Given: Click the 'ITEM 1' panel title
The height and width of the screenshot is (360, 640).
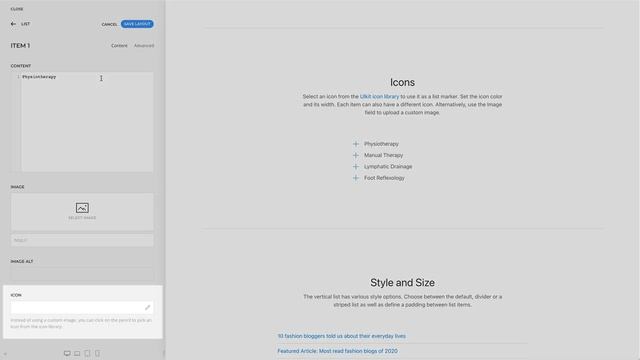Looking at the screenshot, I should [x=20, y=46].
